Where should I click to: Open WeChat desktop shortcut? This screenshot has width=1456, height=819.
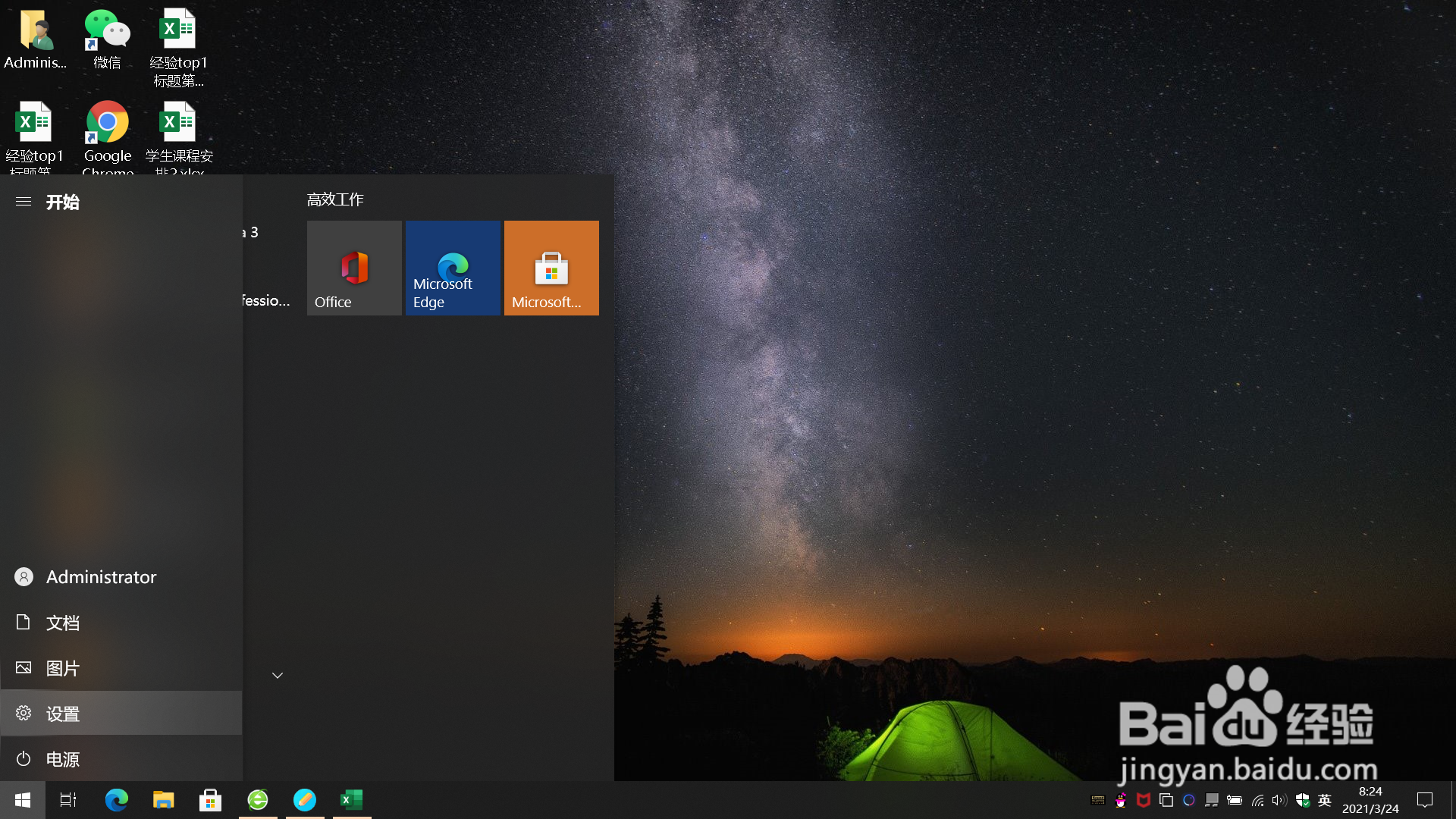pyautogui.click(x=107, y=39)
